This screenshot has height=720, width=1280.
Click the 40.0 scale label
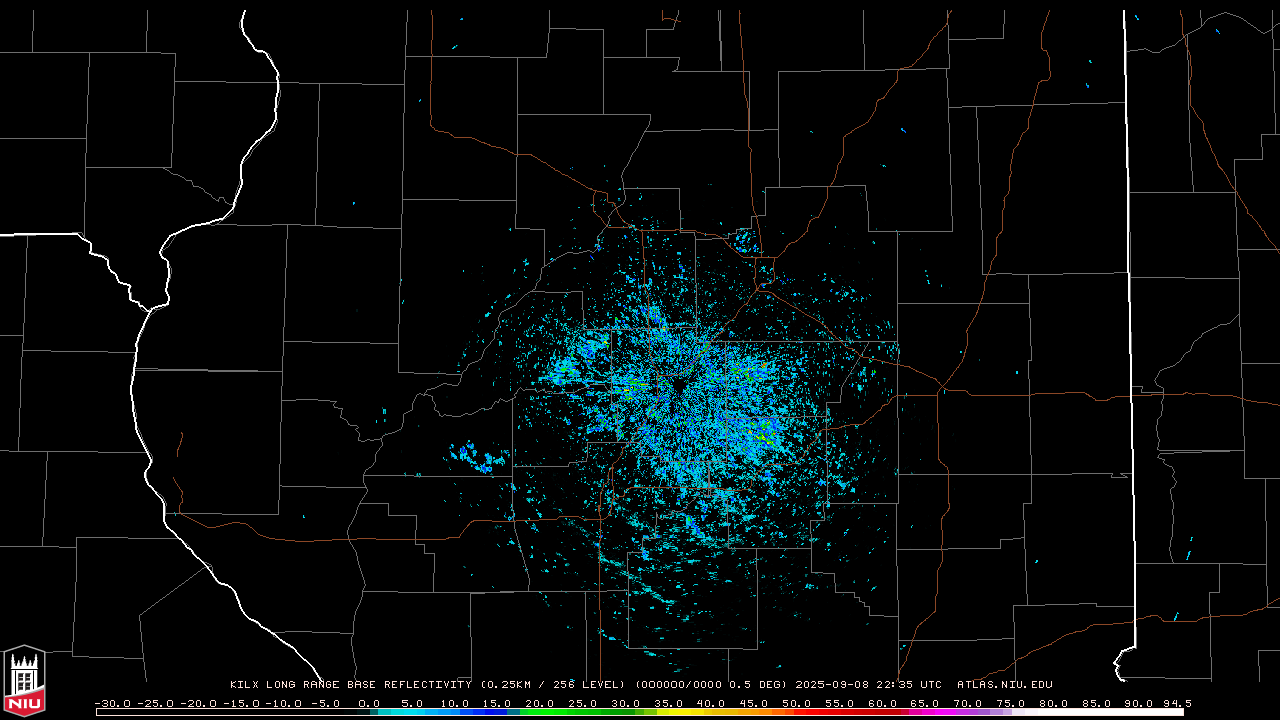711,703
